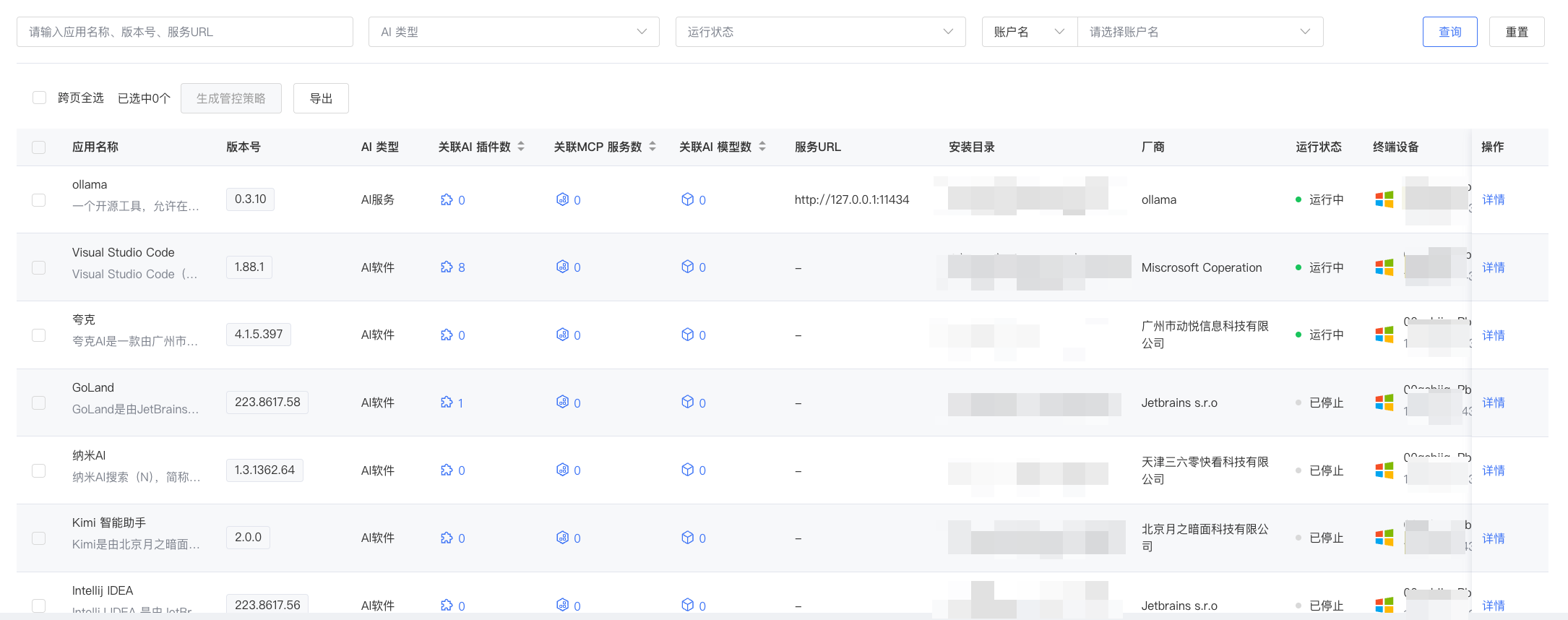Open AI model icon in GoLand row
This screenshot has width=1568, height=620.
tap(687, 402)
